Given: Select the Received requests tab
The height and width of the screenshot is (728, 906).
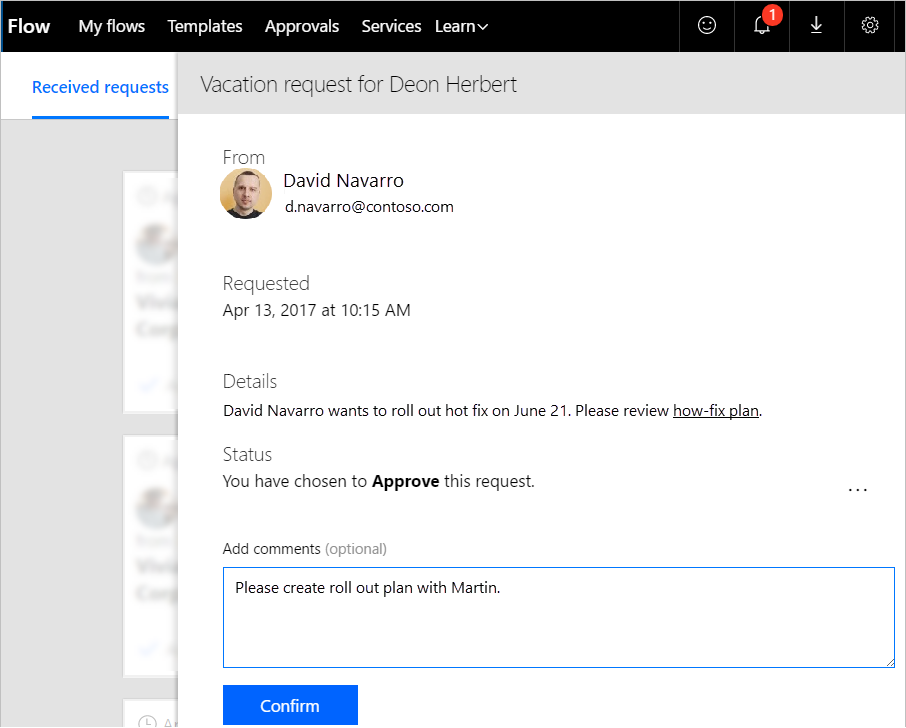Looking at the screenshot, I should (x=100, y=87).
